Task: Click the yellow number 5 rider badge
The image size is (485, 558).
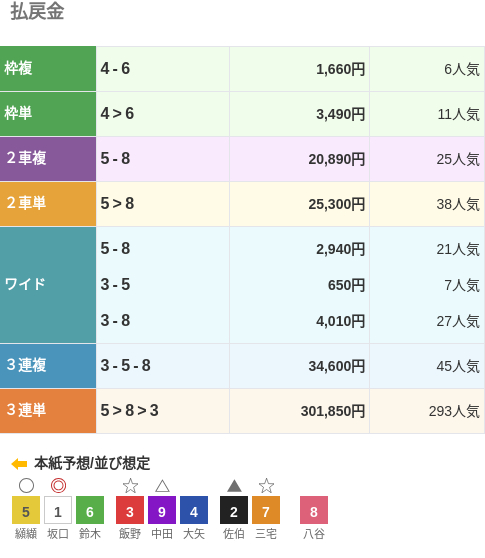Action: point(26,510)
